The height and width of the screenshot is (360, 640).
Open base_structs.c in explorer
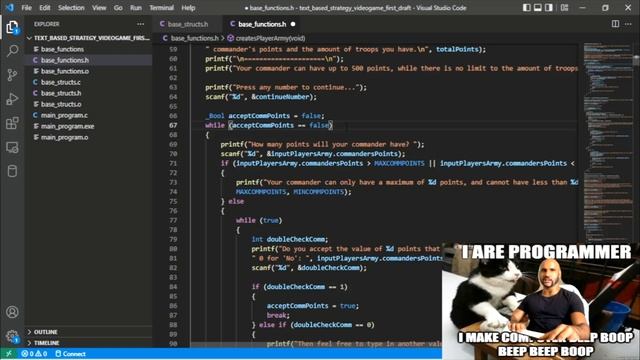[x=89, y=82]
